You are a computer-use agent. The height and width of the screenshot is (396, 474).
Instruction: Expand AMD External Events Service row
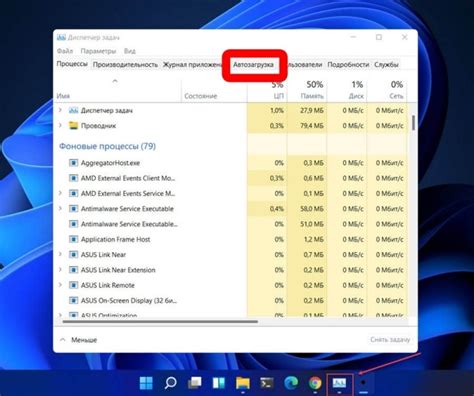(60, 193)
